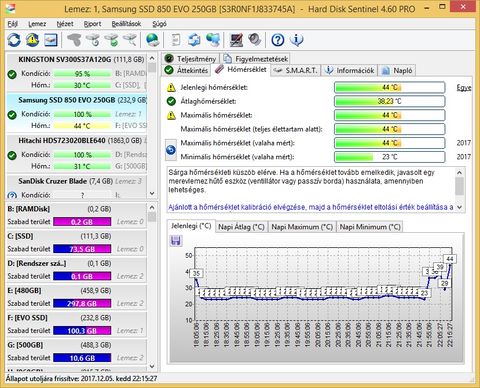The height and width of the screenshot is (388, 480).
Task: Click the green globe toolbar icon
Action: tap(153, 40)
